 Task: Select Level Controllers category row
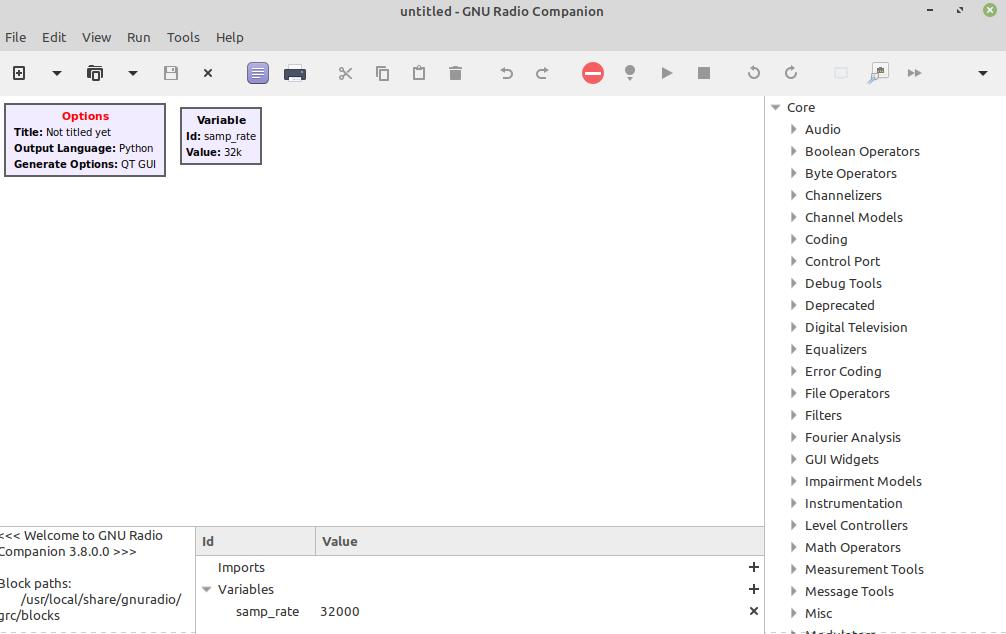pos(885,525)
